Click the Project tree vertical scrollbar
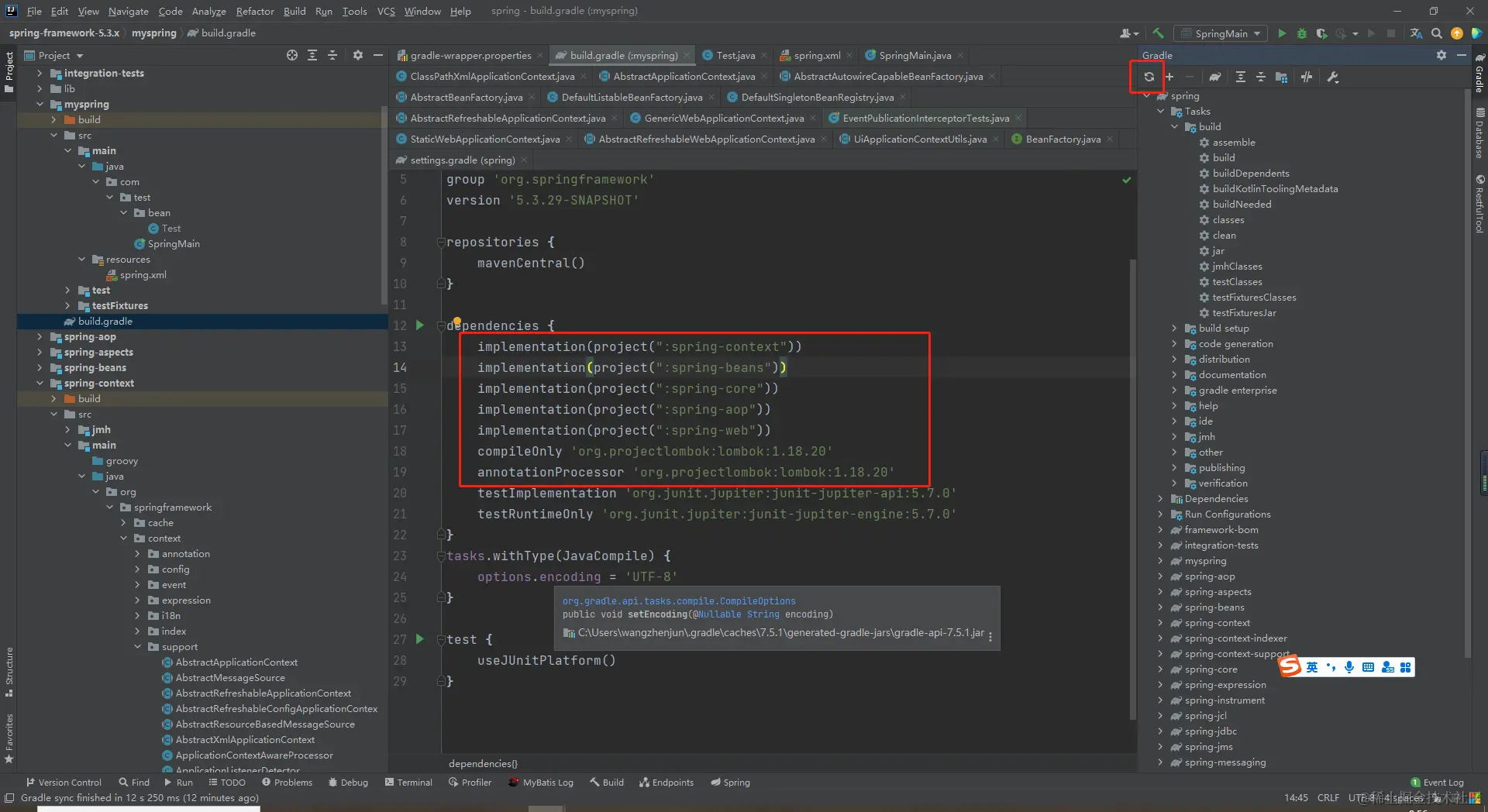 pyautogui.click(x=384, y=205)
